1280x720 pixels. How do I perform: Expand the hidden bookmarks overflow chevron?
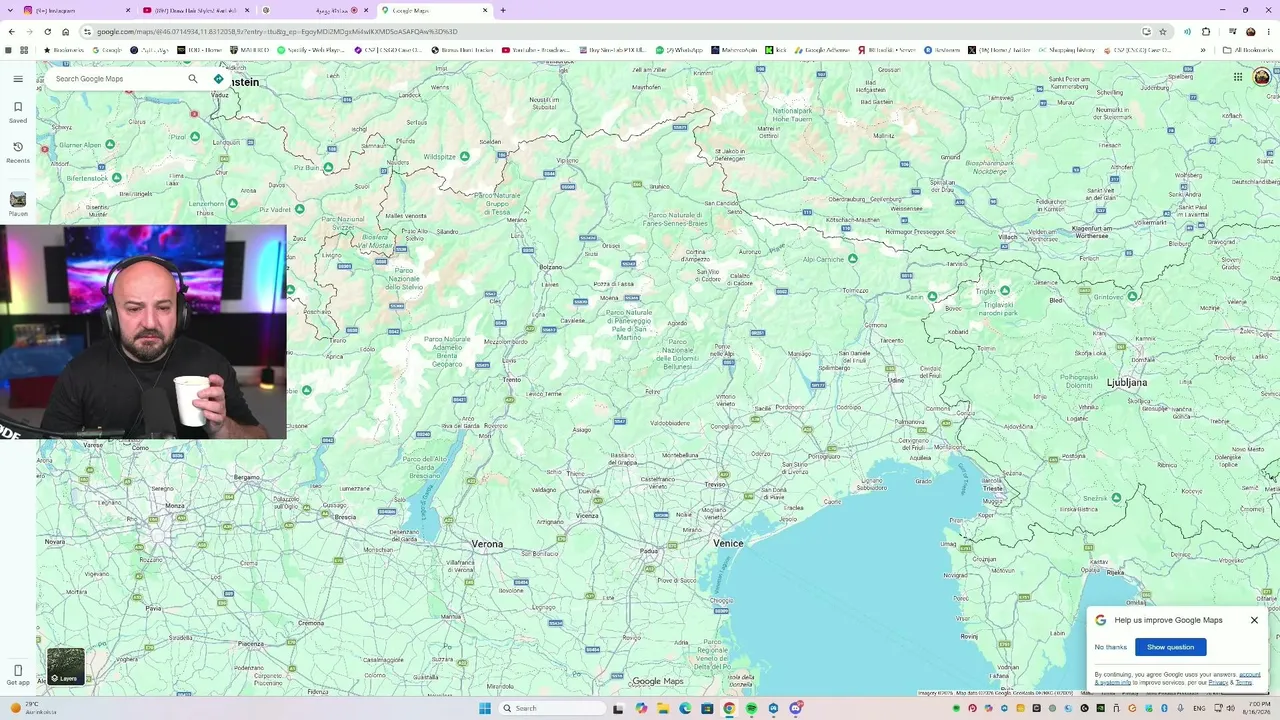(1203, 50)
